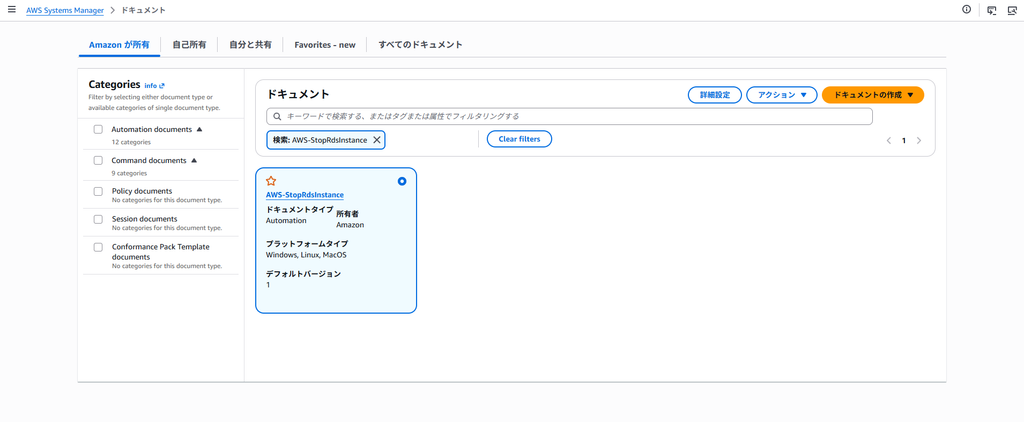Open the ドキュメントの作成 dropdown button

tap(873, 95)
